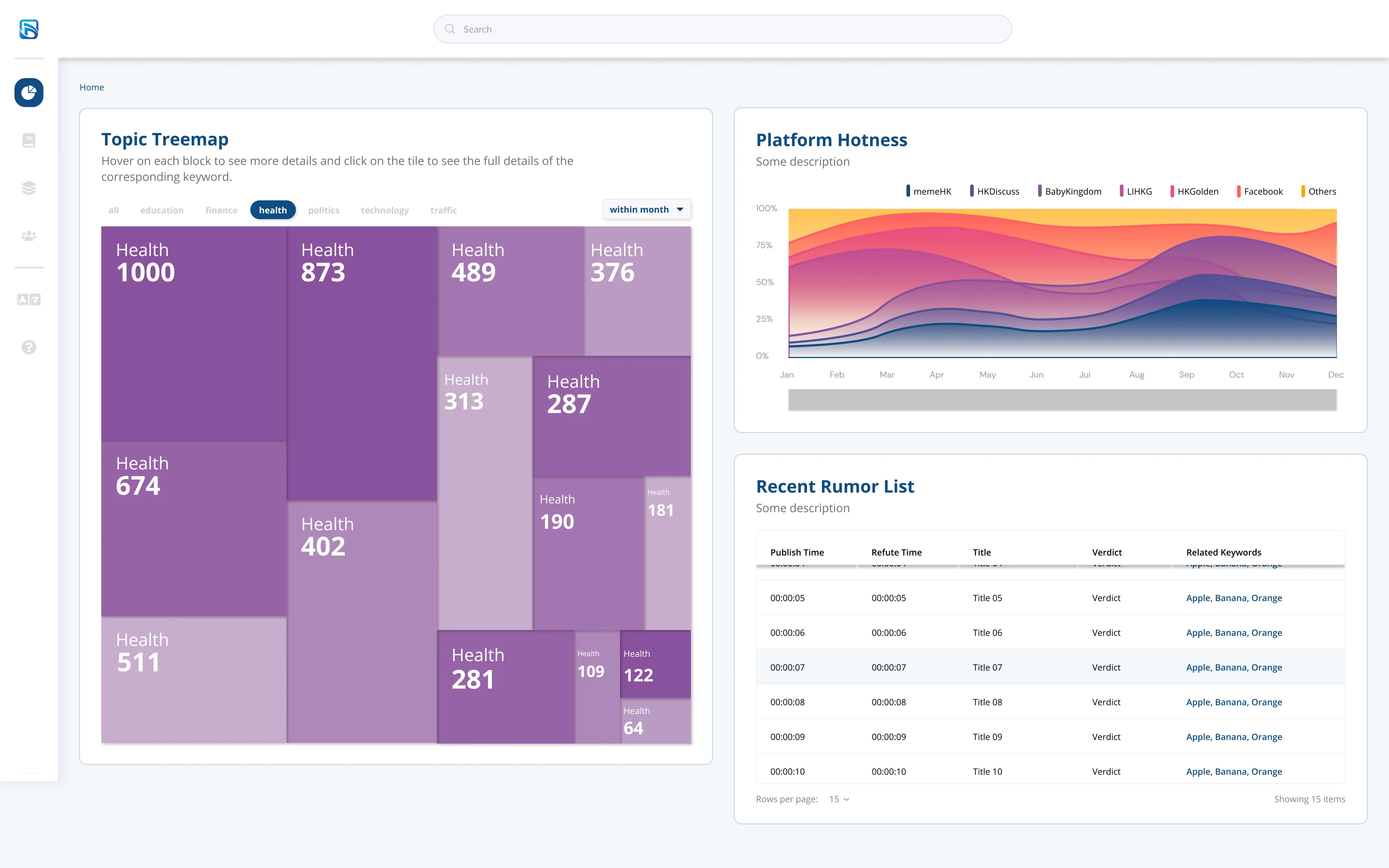The height and width of the screenshot is (868, 1389).
Task: Expand the within month dropdown
Action: (x=646, y=209)
